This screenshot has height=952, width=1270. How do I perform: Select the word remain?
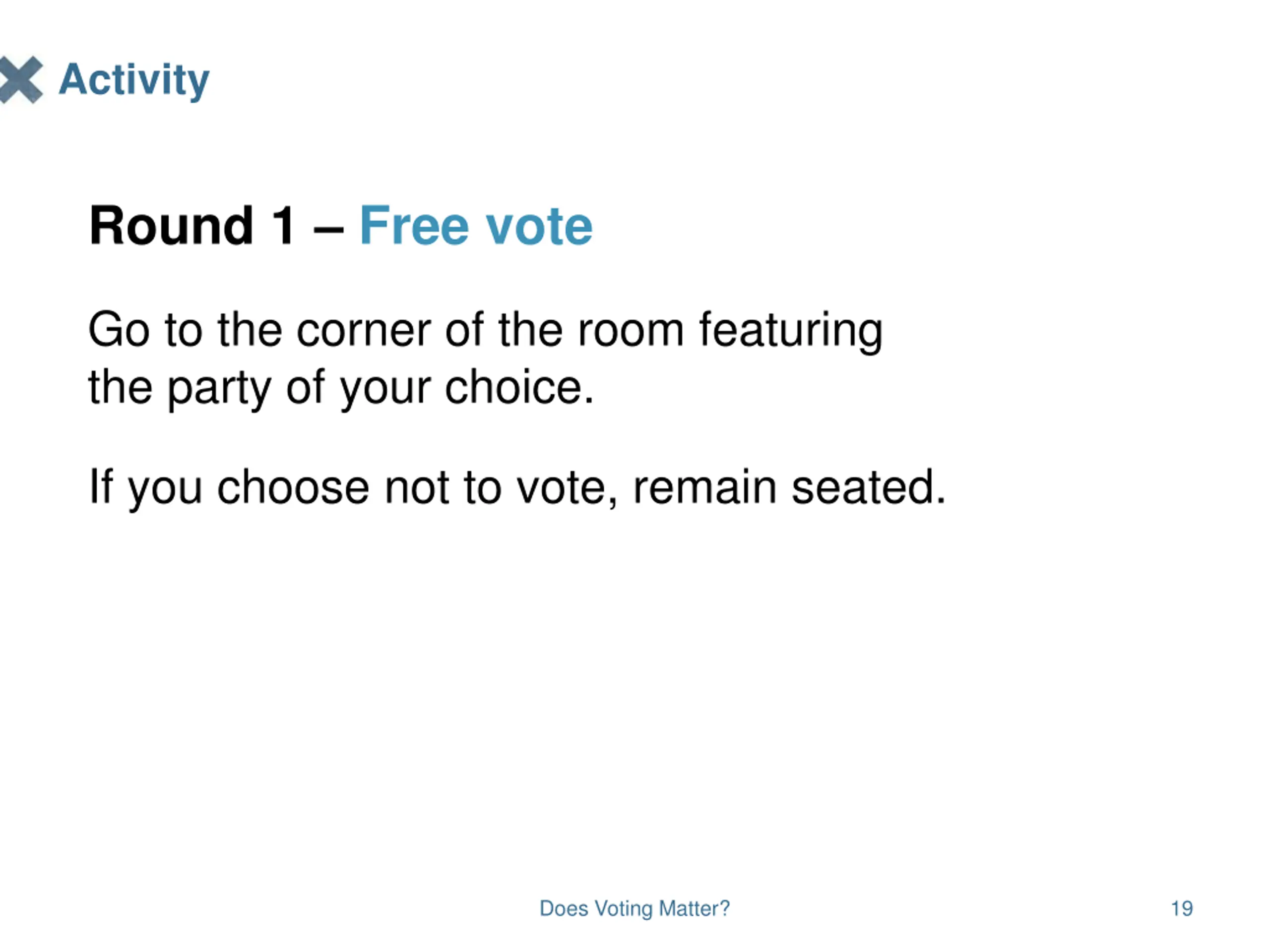click(x=704, y=487)
